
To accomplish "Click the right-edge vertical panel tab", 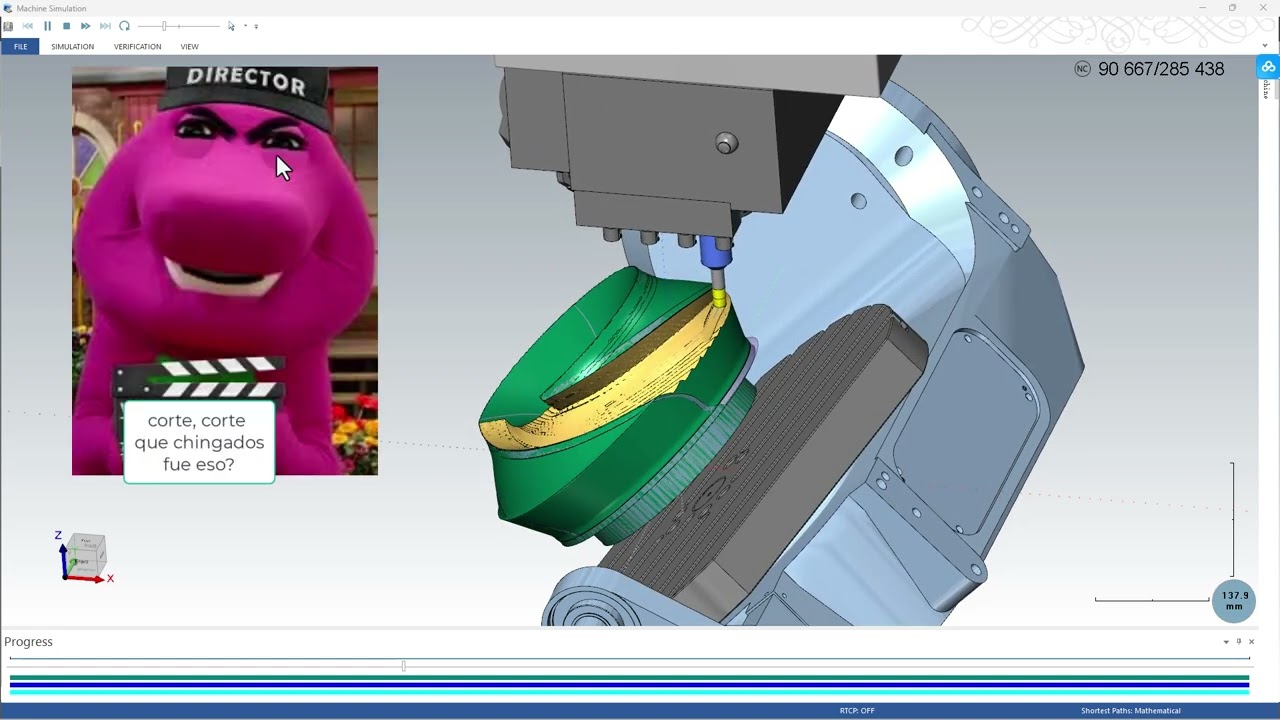I will (1266, 89).
